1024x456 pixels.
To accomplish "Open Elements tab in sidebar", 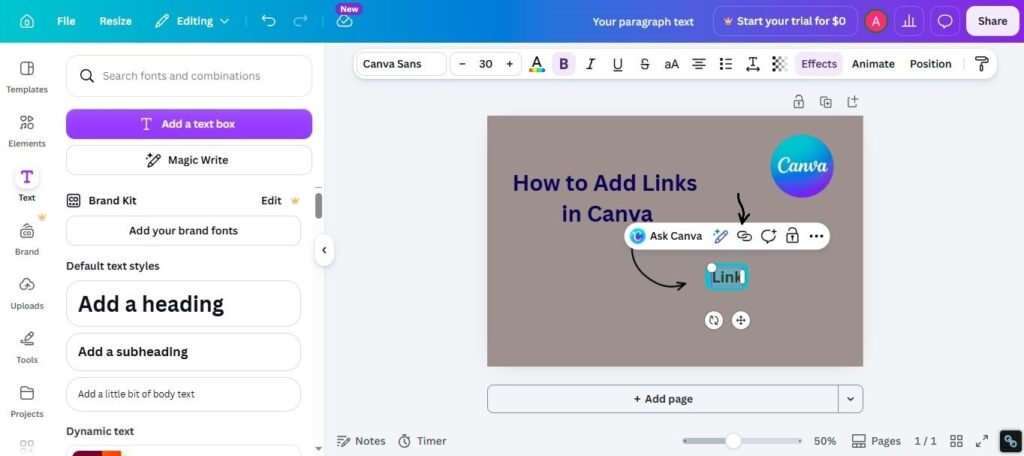I will [27, 131].
